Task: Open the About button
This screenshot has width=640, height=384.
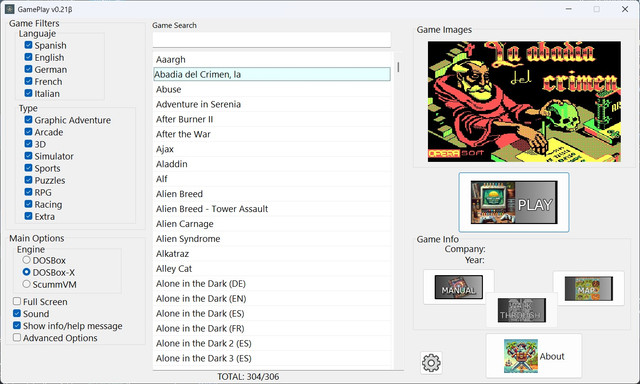Action: 534,356
